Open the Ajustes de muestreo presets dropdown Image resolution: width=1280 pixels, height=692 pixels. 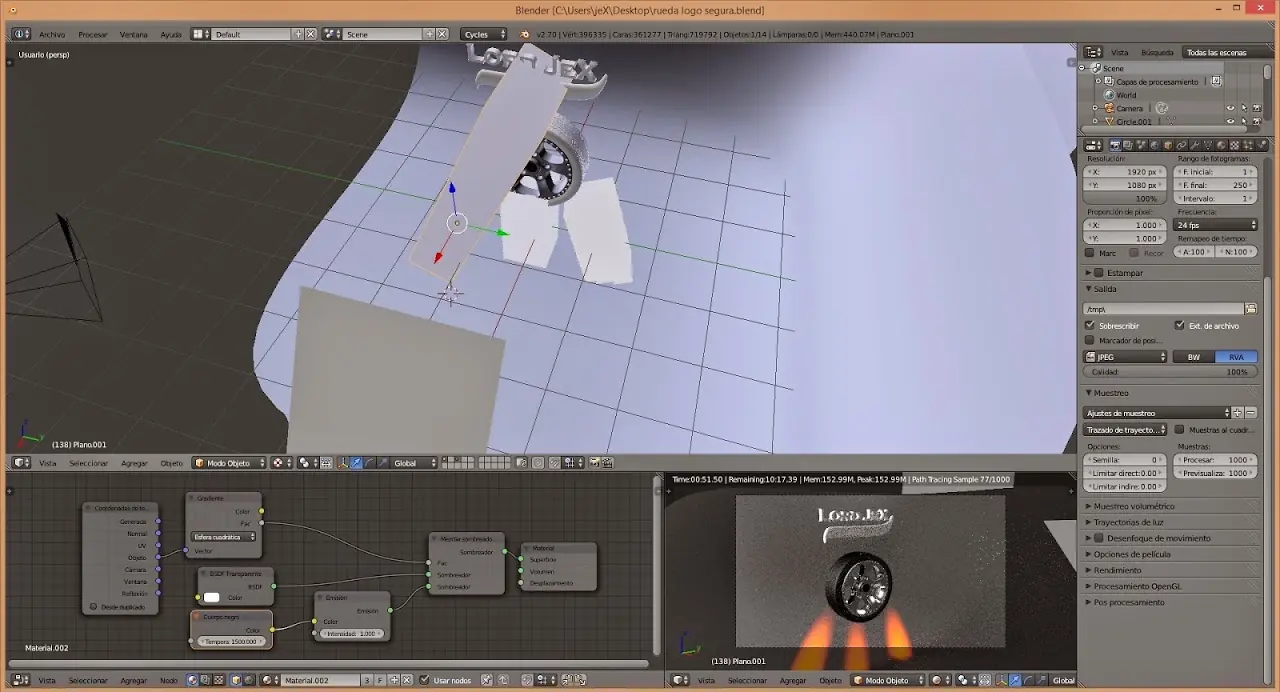[x=1157, y=413]
